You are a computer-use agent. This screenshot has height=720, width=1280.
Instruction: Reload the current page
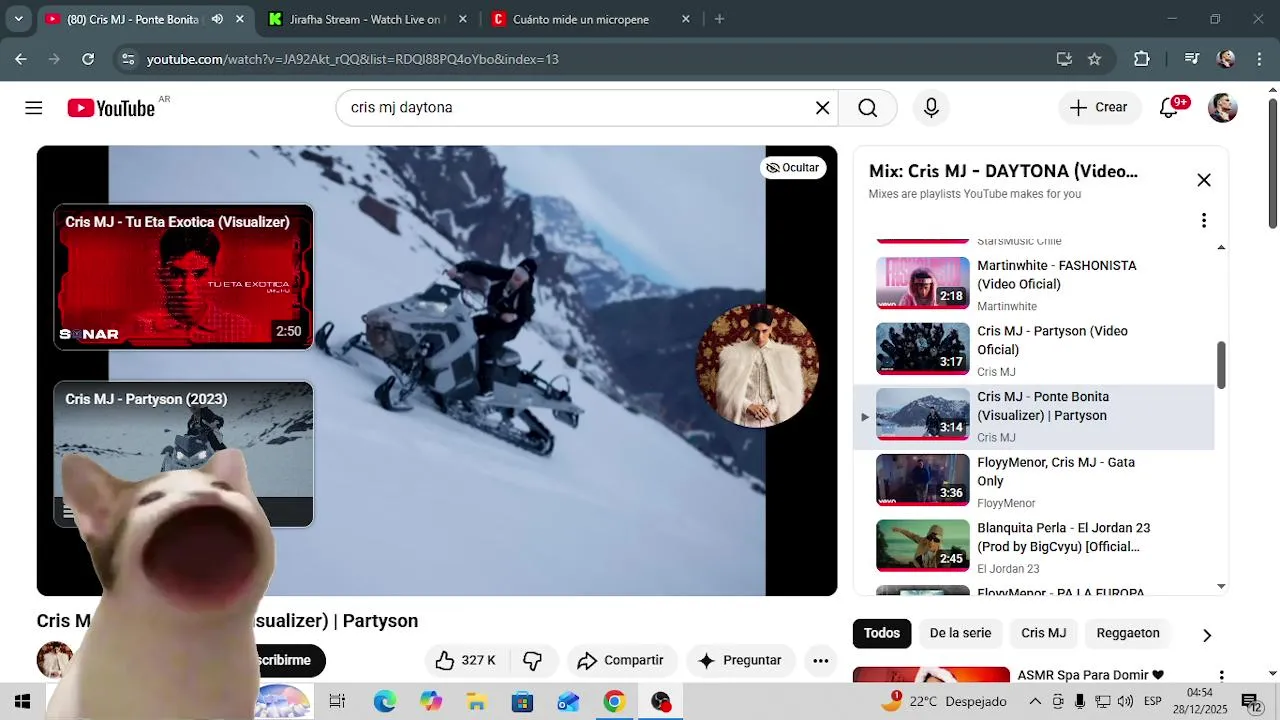click(88, 59)
